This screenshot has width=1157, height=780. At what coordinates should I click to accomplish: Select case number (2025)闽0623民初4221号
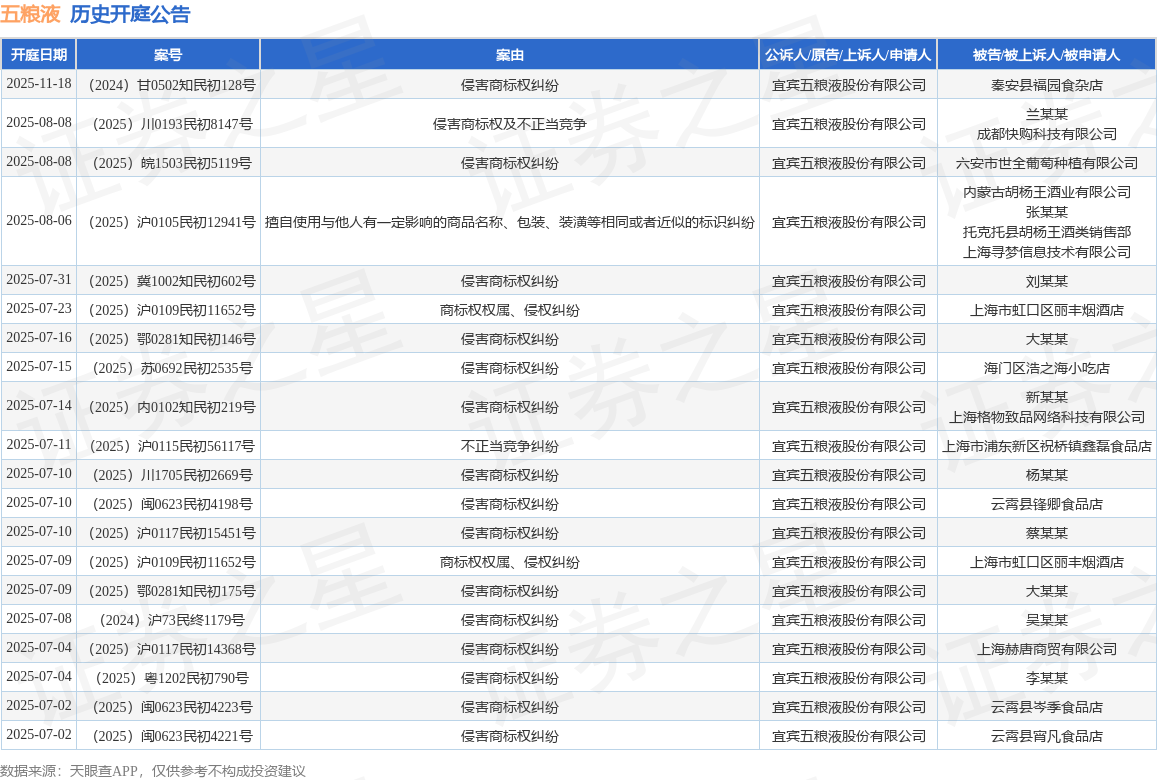[172, 736]
